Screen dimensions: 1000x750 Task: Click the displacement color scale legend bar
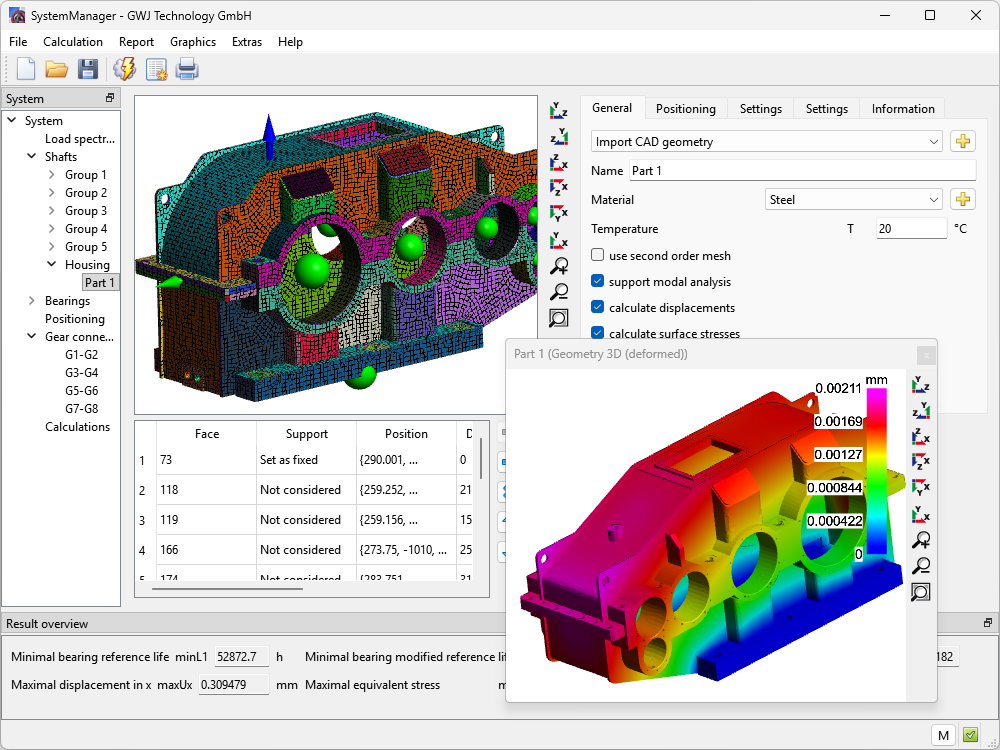[x=875, y=470]
